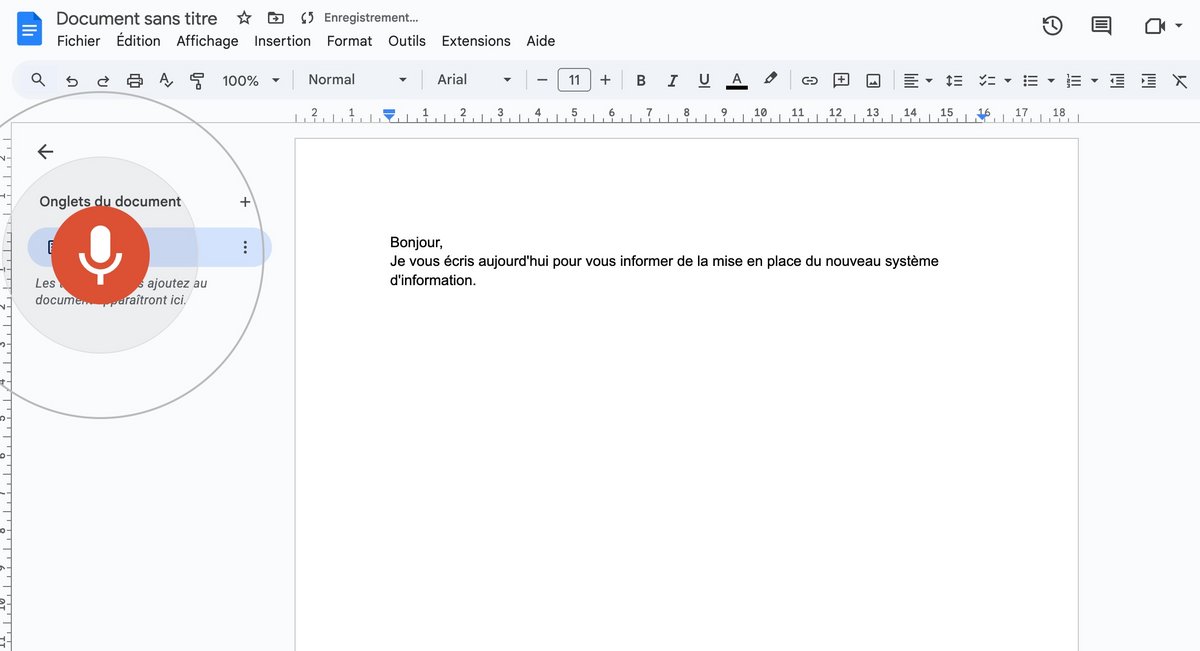Image resolution: width=1200 pixels, height=651 pixels.
Task: Add a comment from toolbar
Action: 841,80
